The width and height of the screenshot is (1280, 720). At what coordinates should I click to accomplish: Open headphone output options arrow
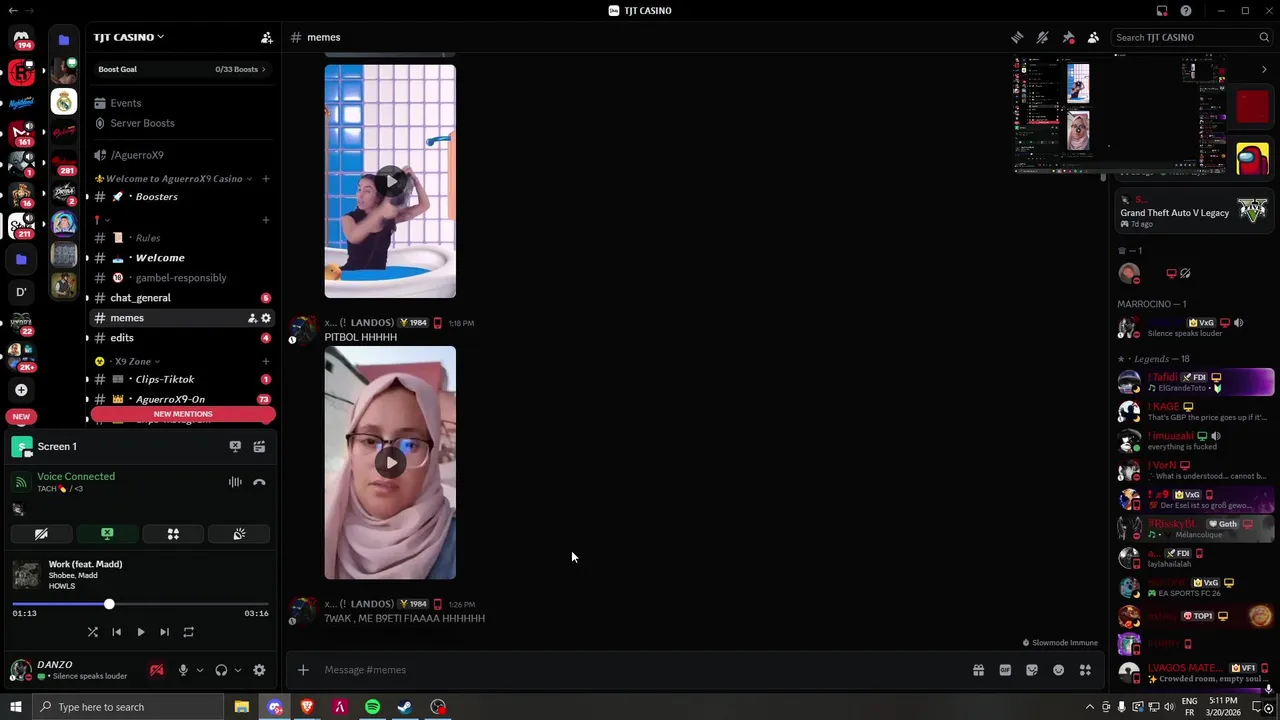pyautogui.click(x=238, y=670)
